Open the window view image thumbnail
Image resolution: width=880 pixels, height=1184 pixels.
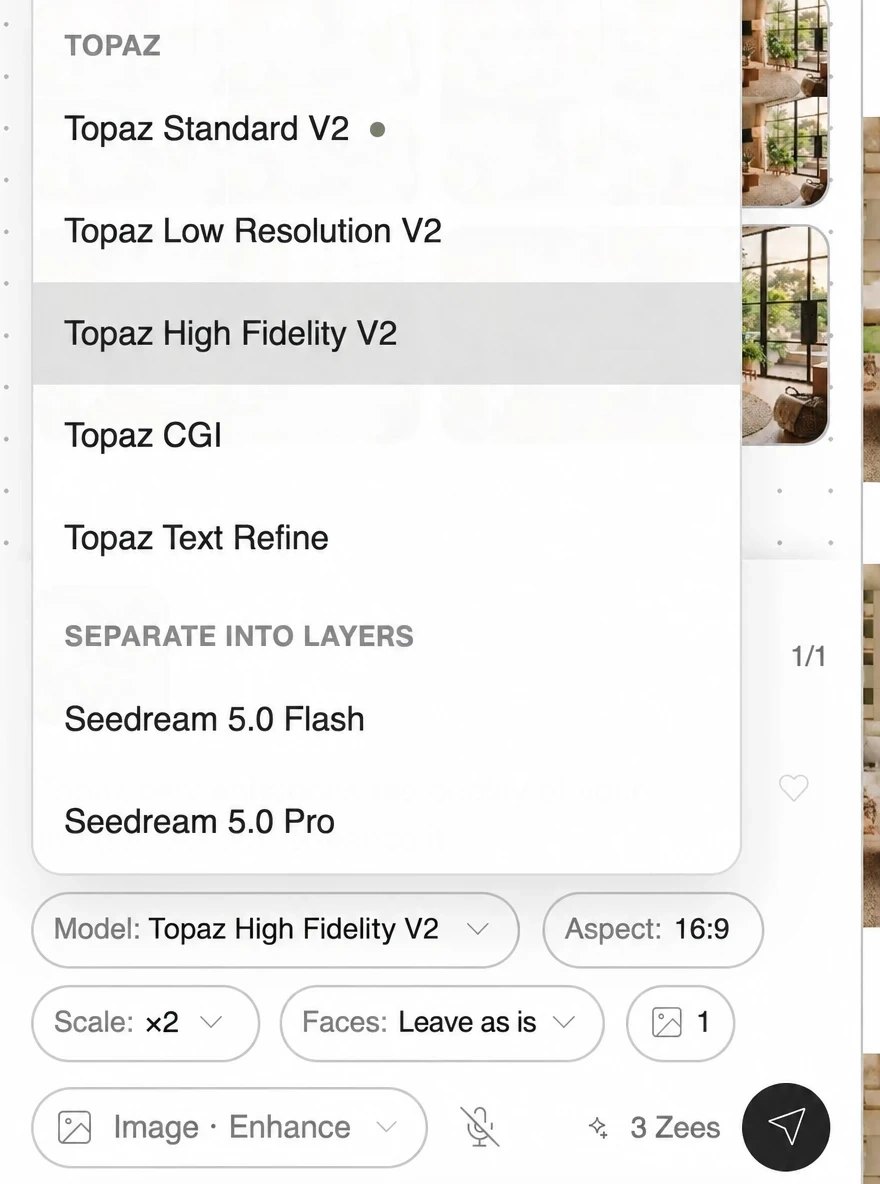click(785, 335)
